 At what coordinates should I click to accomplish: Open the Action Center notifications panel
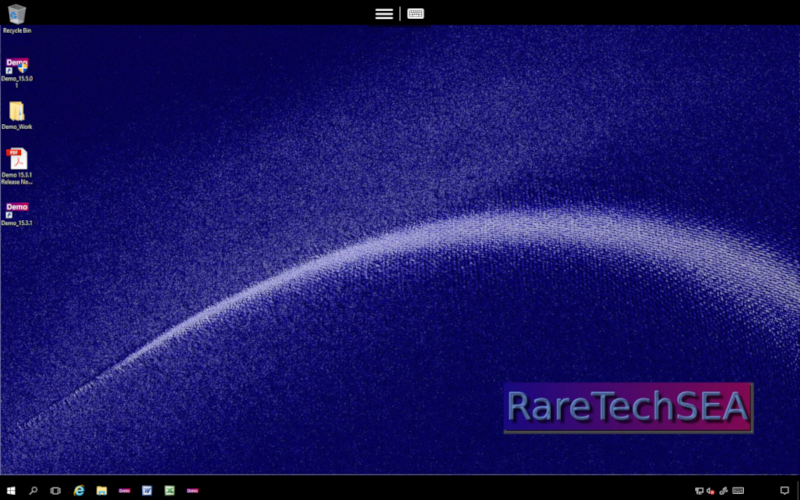[784, 490]
